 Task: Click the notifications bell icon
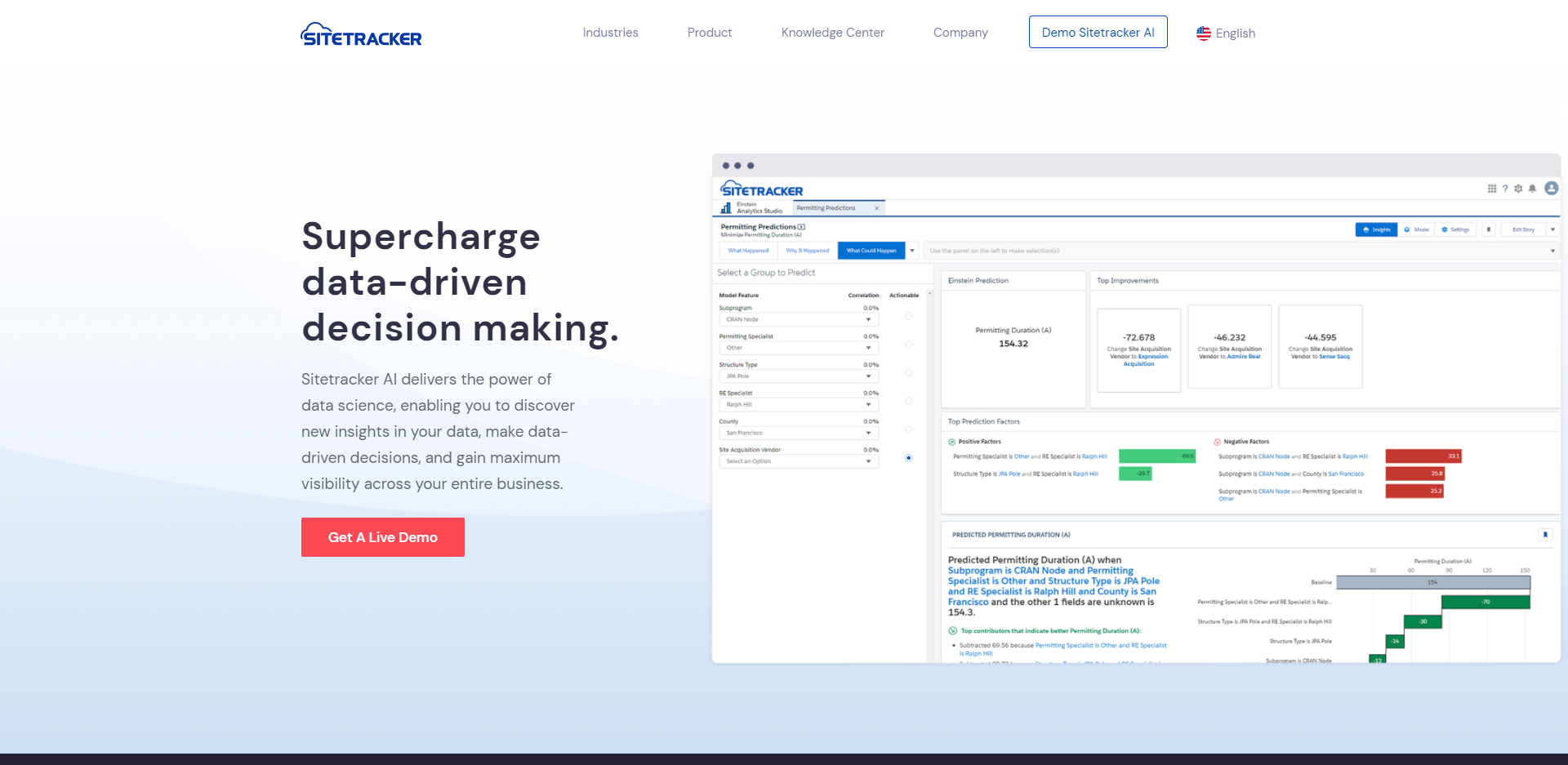(x=1532, y=189)
